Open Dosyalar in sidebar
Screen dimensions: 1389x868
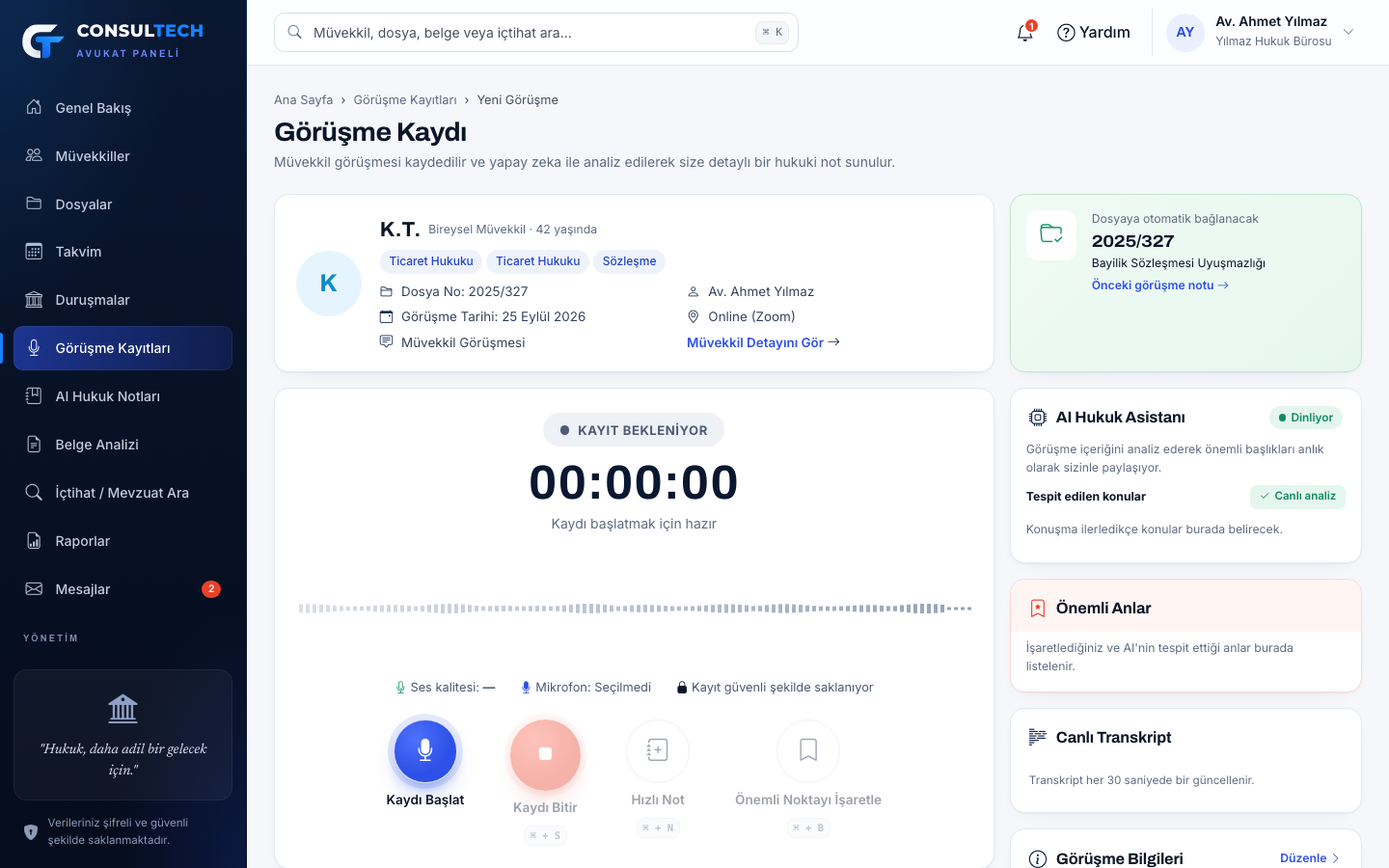123,203
